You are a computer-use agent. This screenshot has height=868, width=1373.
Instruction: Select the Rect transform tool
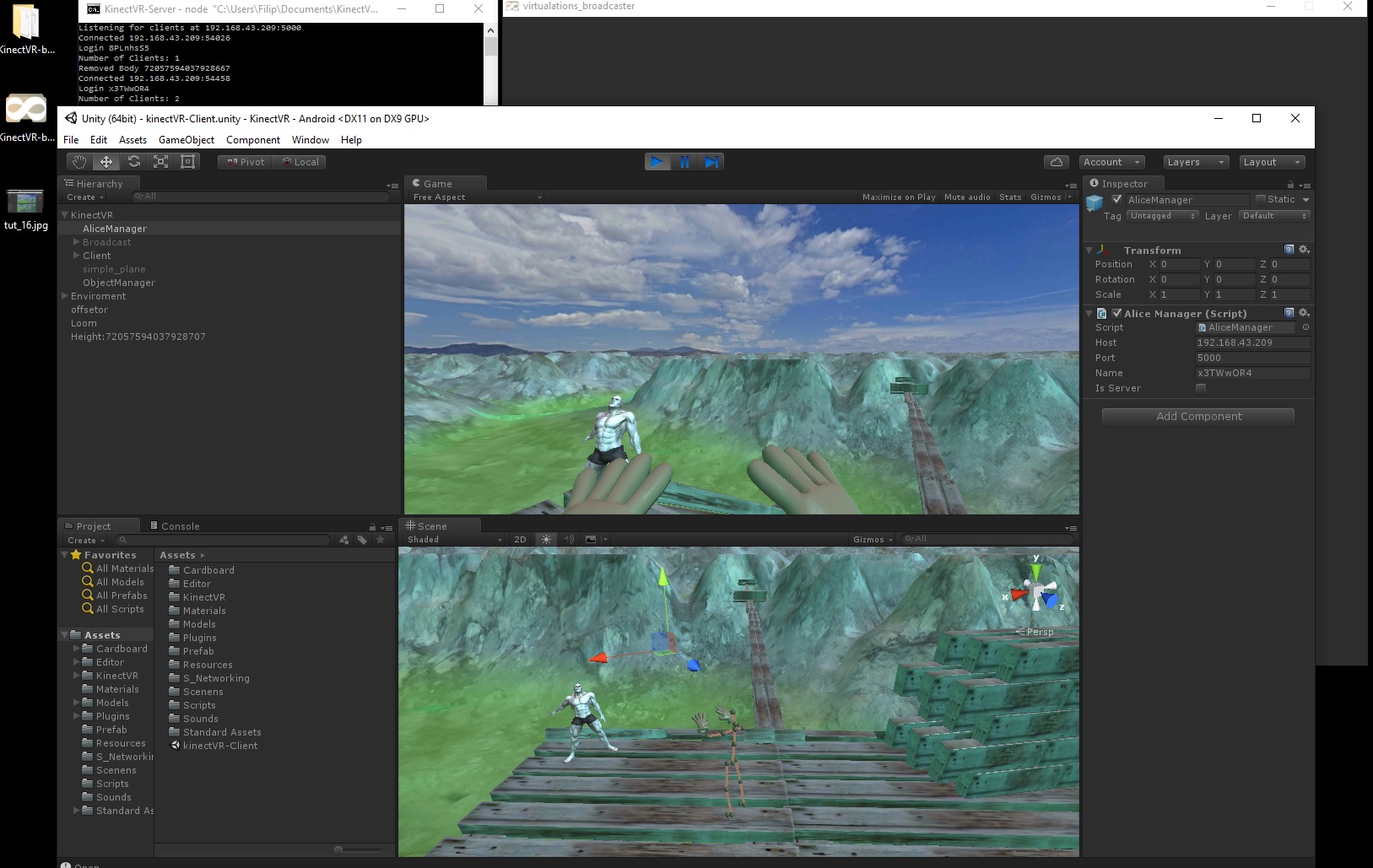(187, 162)
